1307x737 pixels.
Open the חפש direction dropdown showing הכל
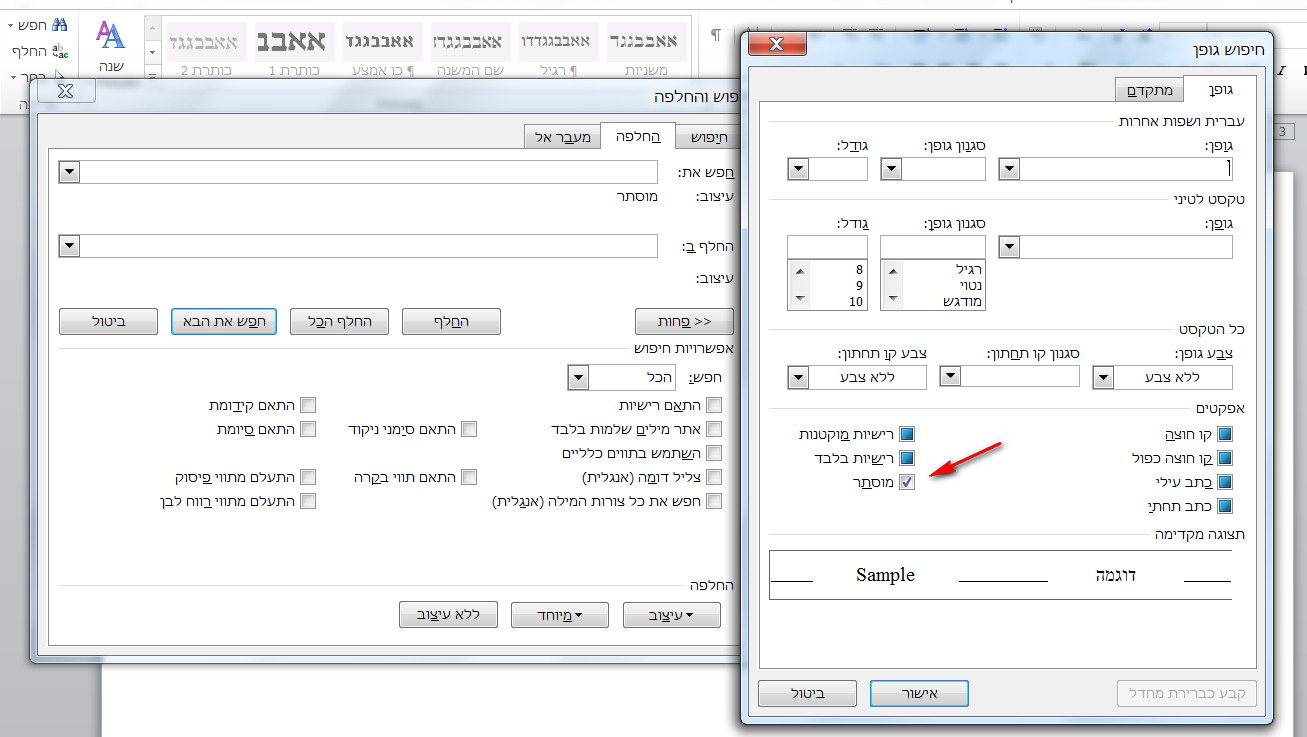[578, 377]
